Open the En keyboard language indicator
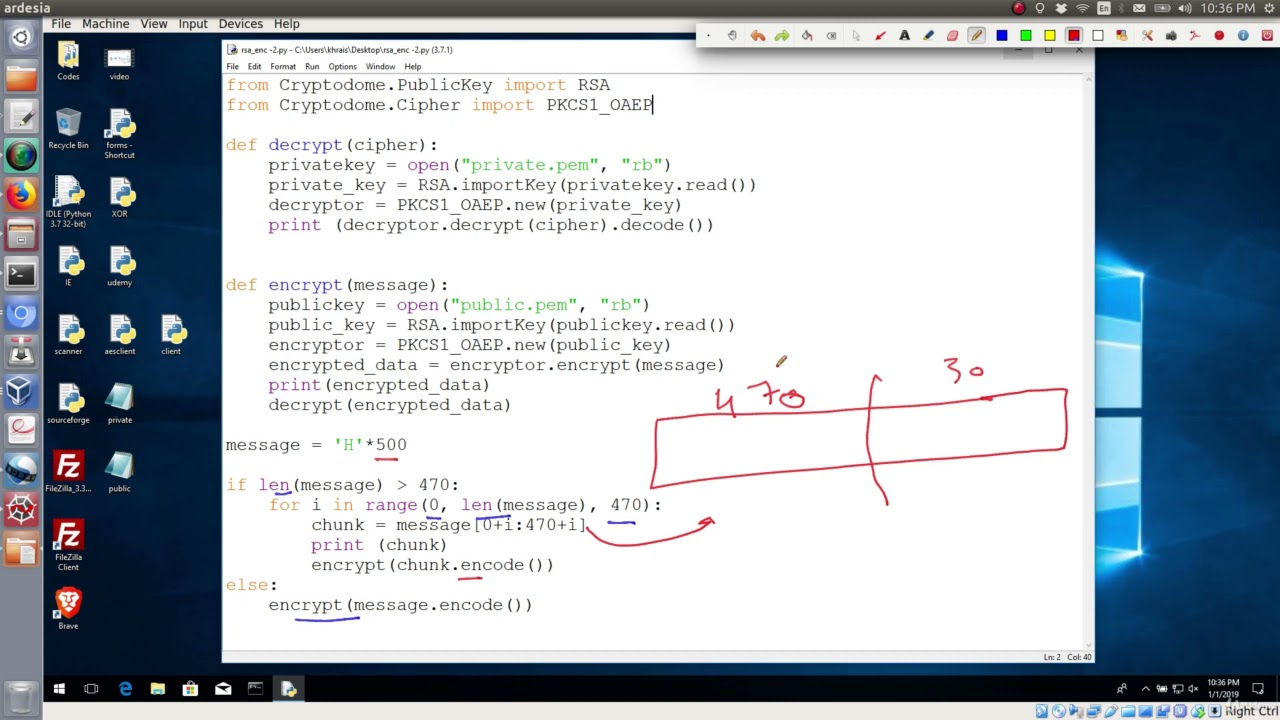Viewport: 1280px width, 720px height. [1104, 8]
